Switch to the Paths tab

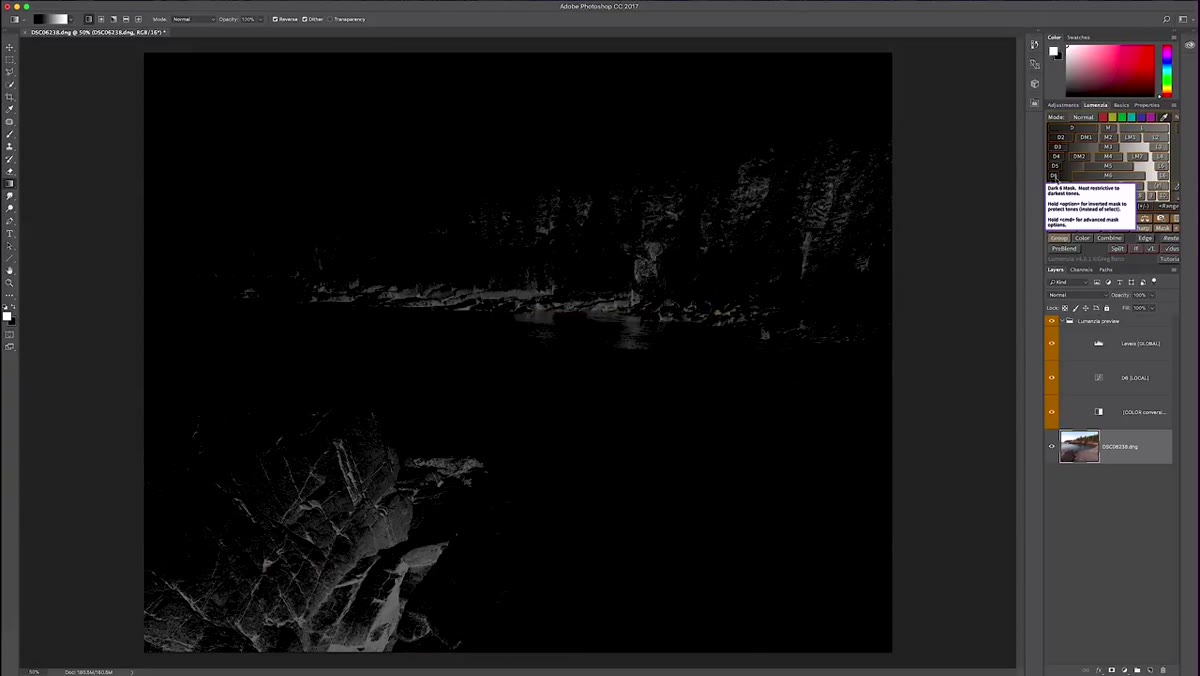[1105, 270]
